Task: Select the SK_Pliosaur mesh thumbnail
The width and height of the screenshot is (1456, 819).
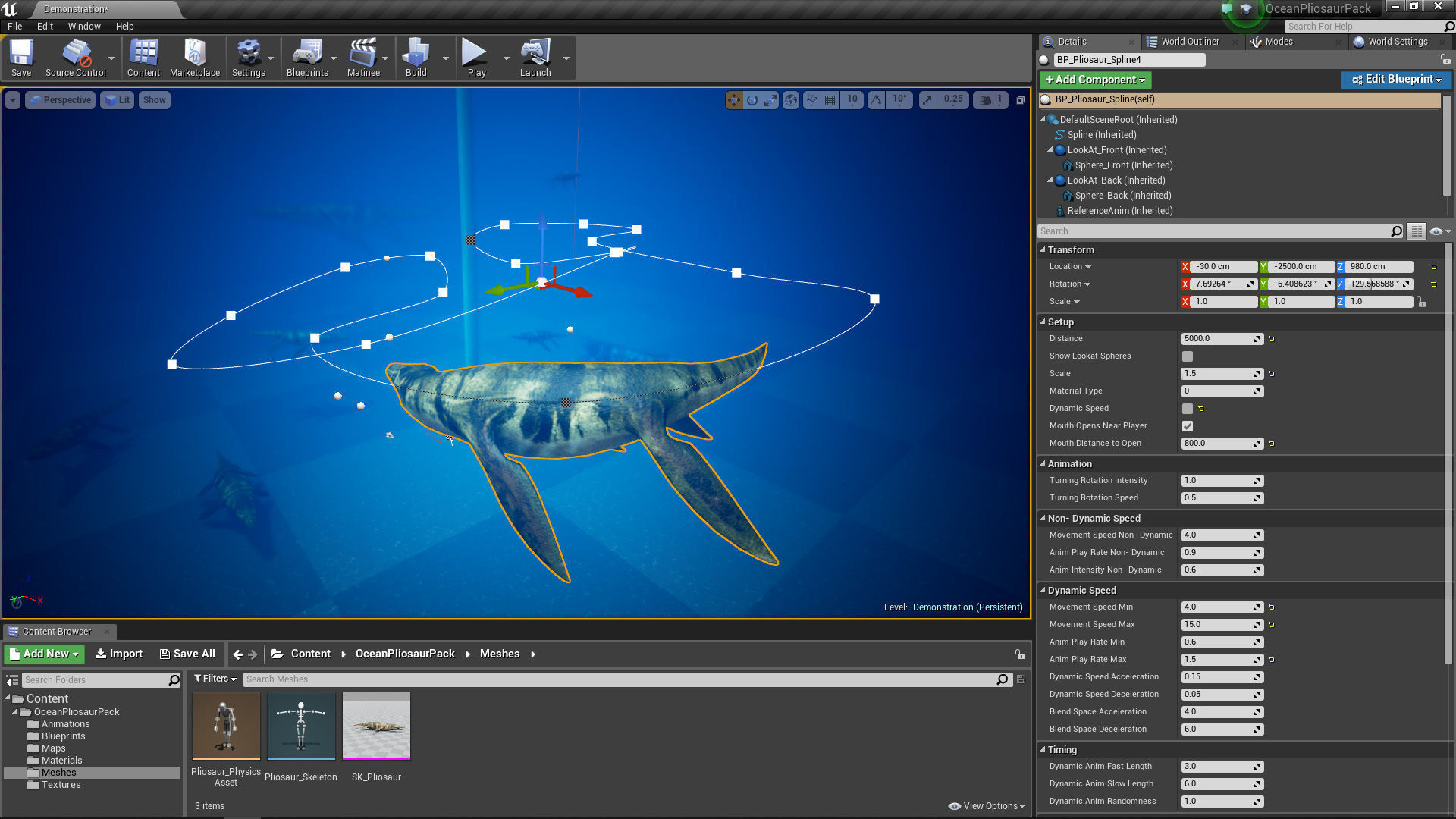Action: coord(376,726)
